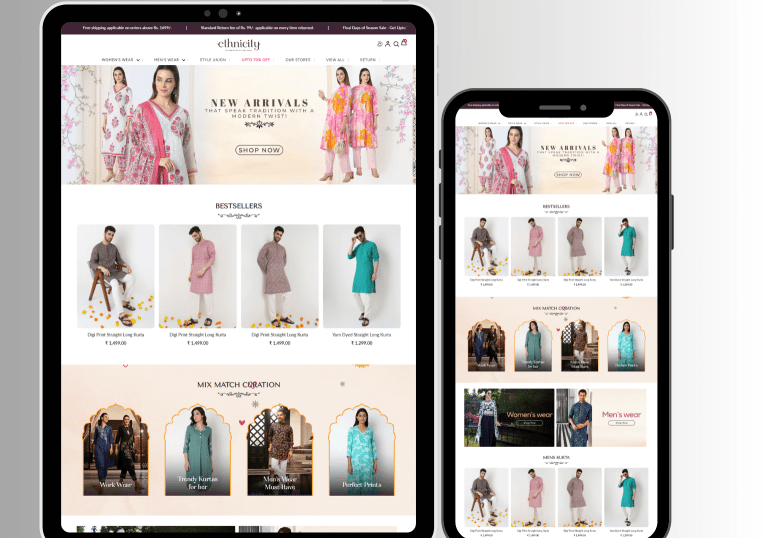Go home via ethnicity logo on tablet
This screenshot has height=538, width=768.
coord(239,44)
